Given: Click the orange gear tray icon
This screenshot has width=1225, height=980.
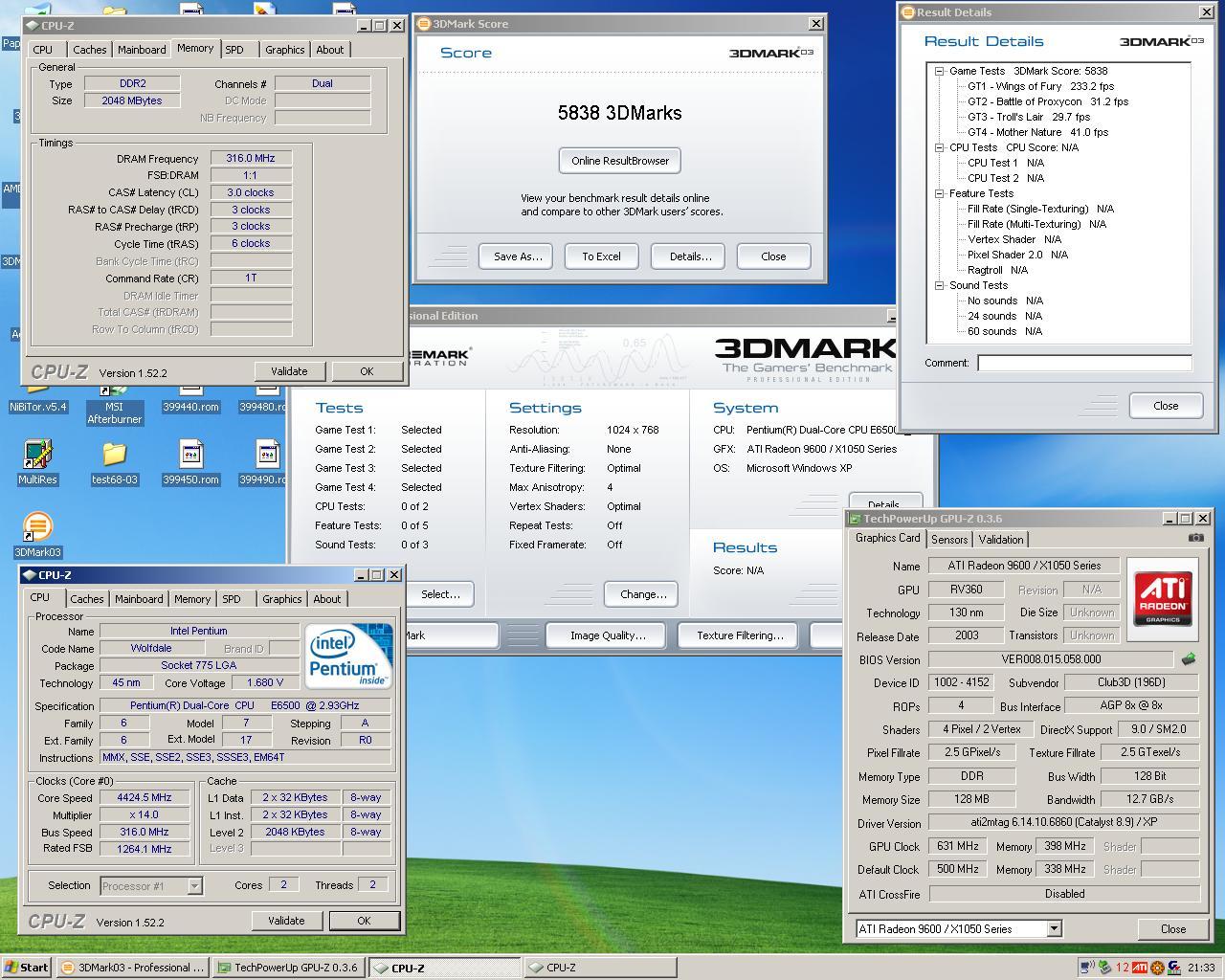Looking at the screenshot, I should pyautogui.click(x=1157, y=968).
